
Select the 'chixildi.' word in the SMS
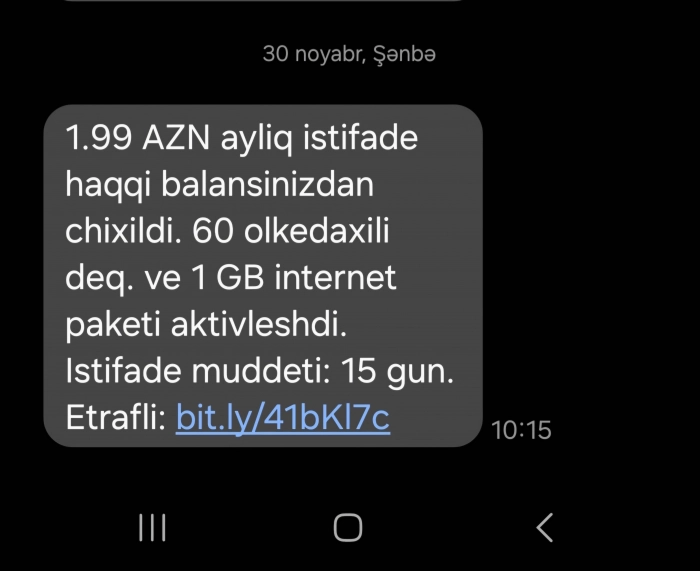tap(124, 231)
